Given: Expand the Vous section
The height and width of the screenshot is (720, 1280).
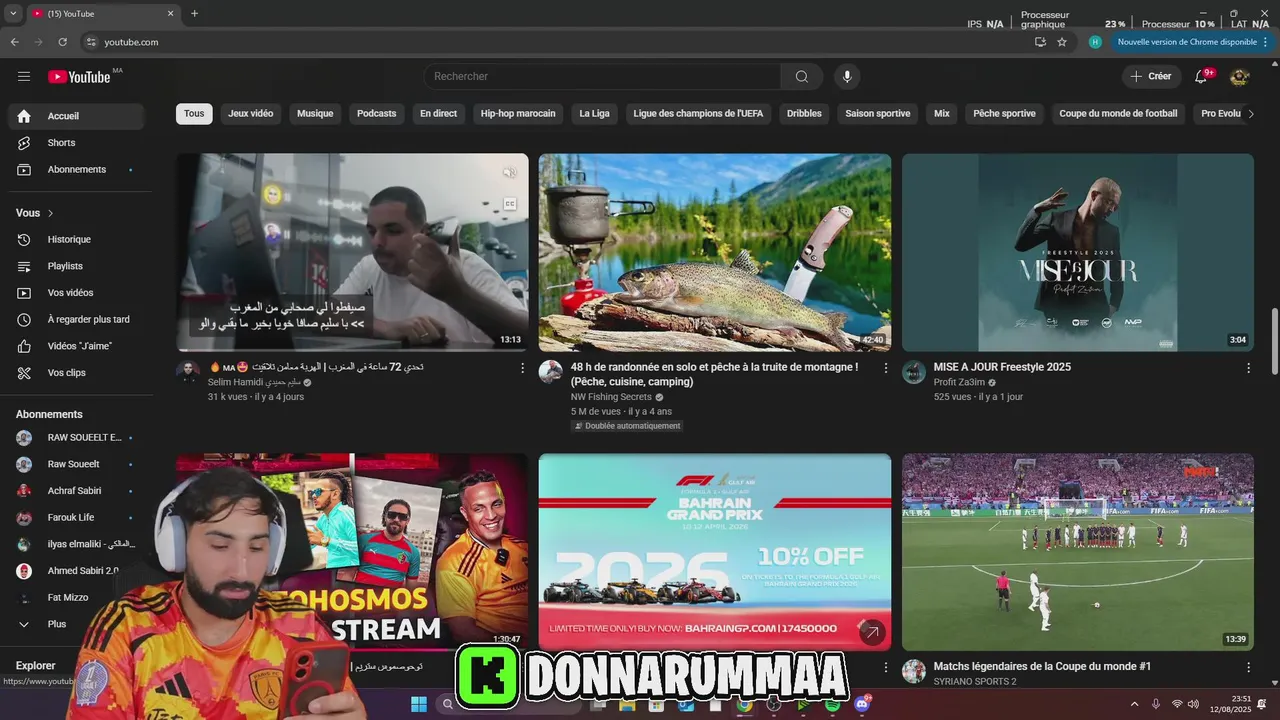Looking at the screenshot, I should 36,213.
